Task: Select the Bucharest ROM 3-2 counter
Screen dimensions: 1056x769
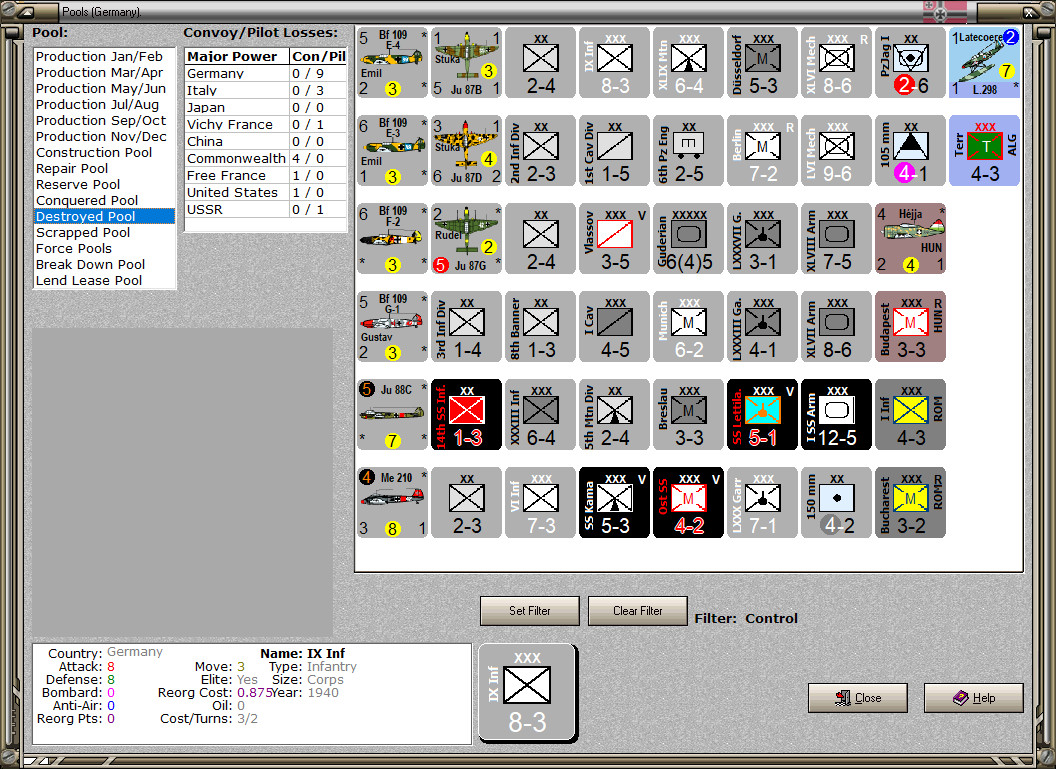Action: coord(911,502)
